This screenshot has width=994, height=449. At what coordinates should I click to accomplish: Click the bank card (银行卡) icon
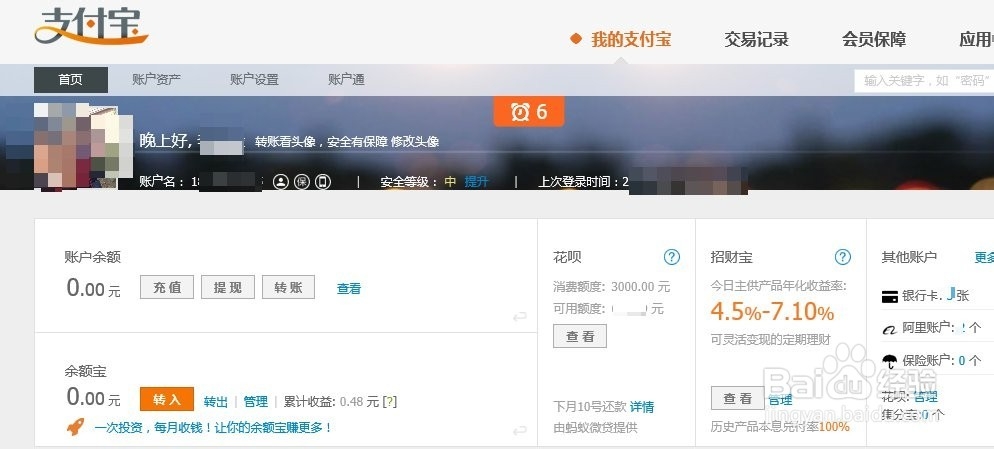click(889, 296)
